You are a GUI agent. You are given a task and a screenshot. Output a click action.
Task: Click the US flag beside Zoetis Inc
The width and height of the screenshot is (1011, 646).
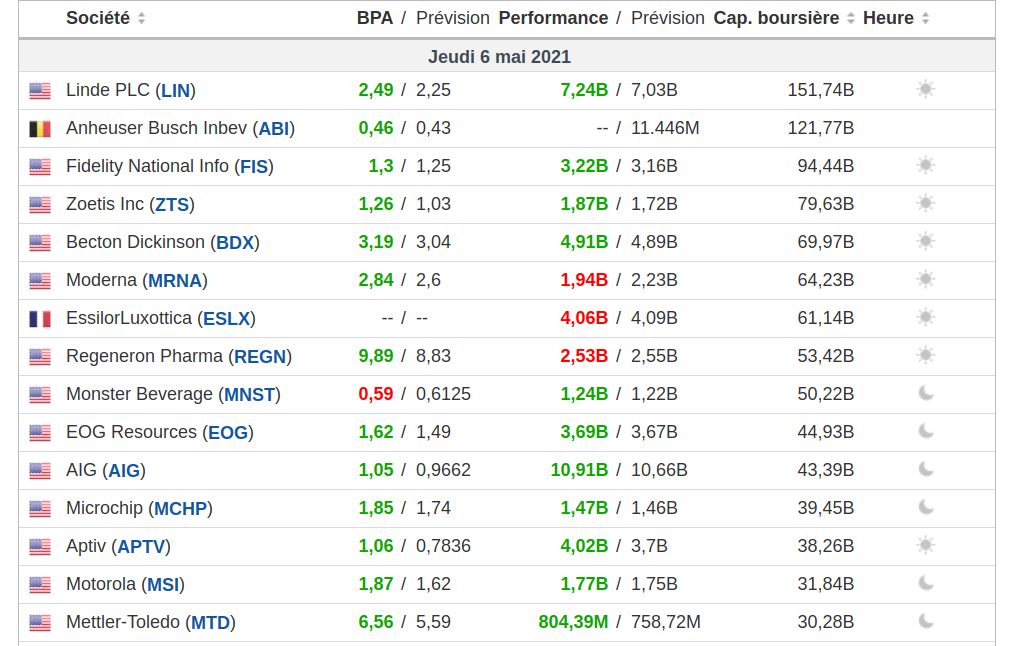40,205
